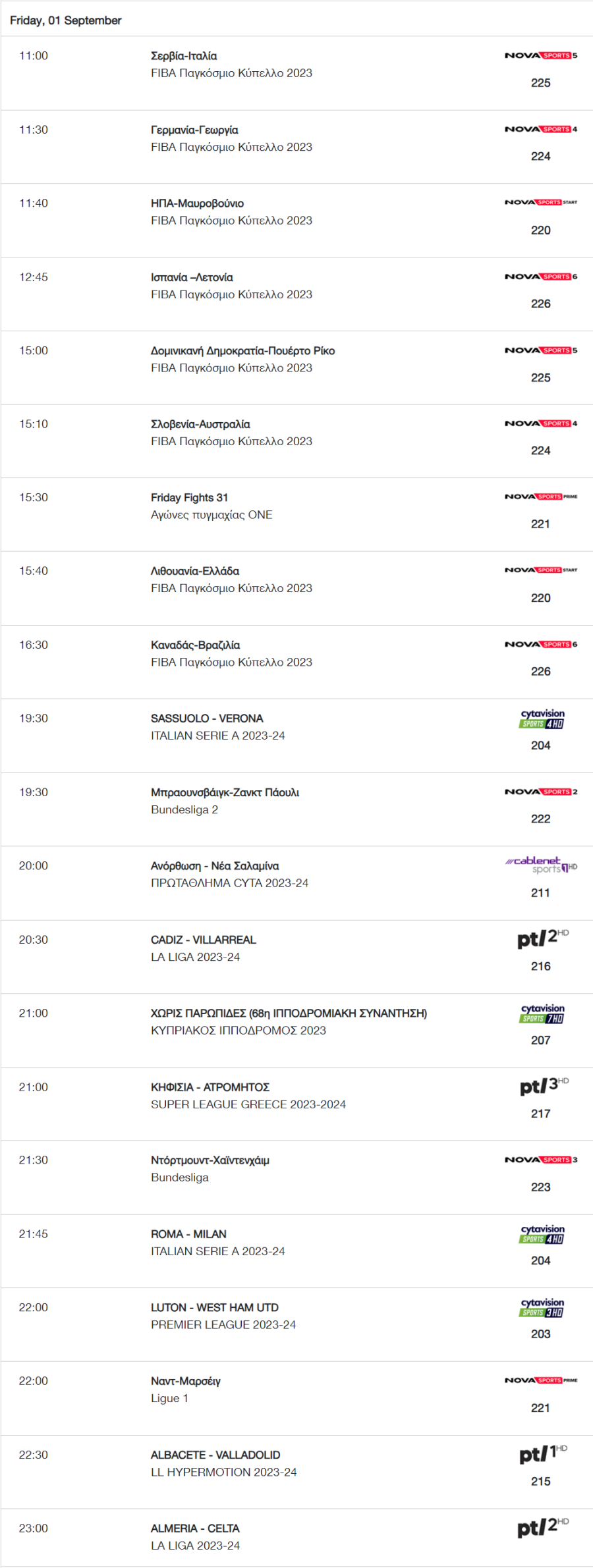Select the 12:45 Ισπανία –Λετονία row

[x=296, y=294]
